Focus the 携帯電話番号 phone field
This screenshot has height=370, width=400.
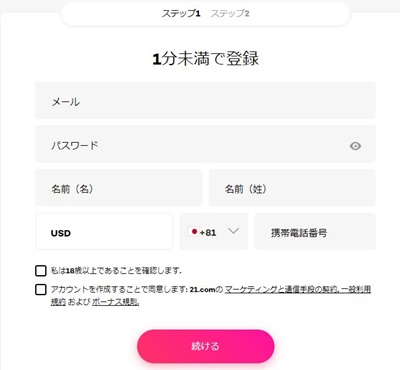point(315,232)
